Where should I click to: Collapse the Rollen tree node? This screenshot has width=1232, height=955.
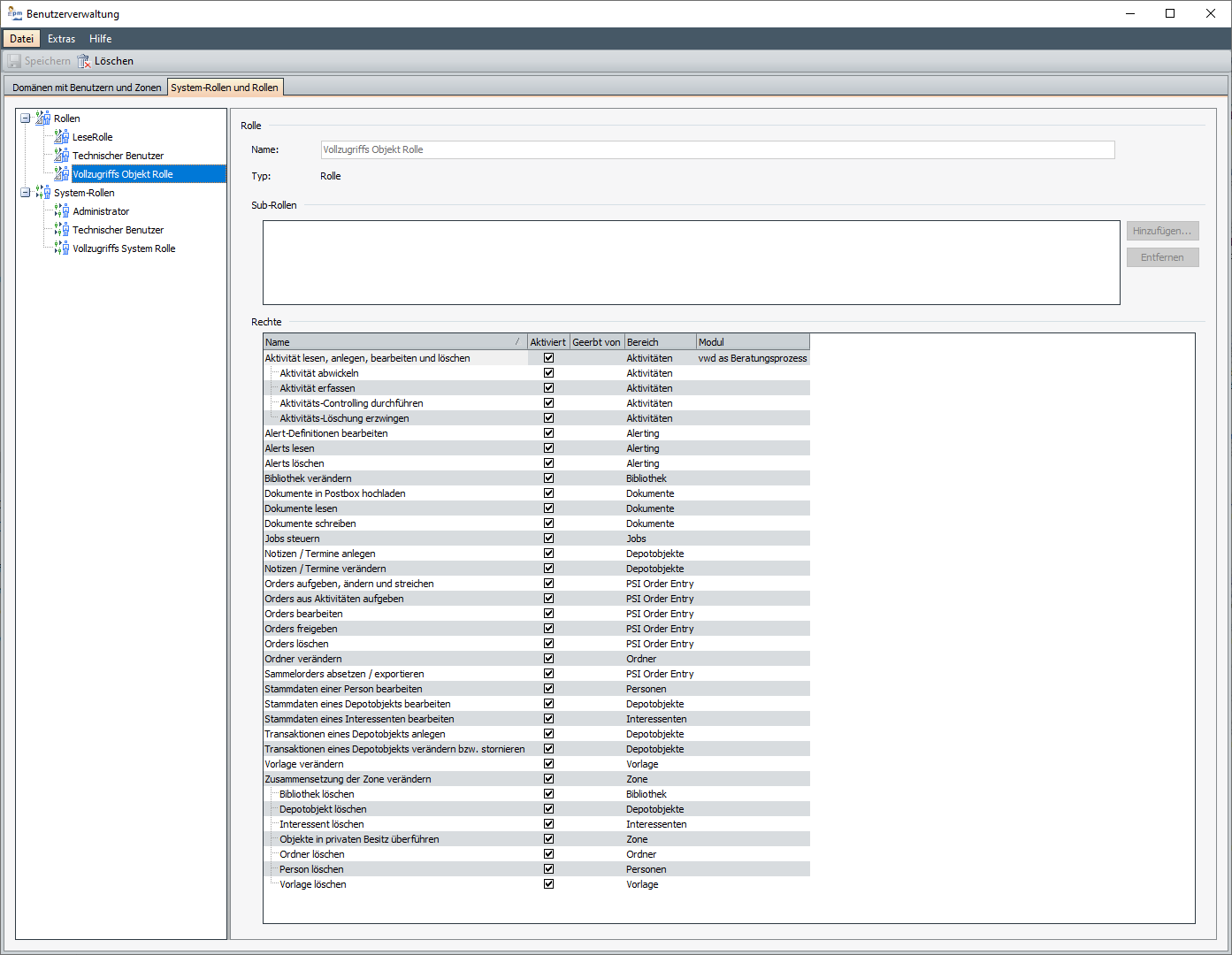(26, 118)
